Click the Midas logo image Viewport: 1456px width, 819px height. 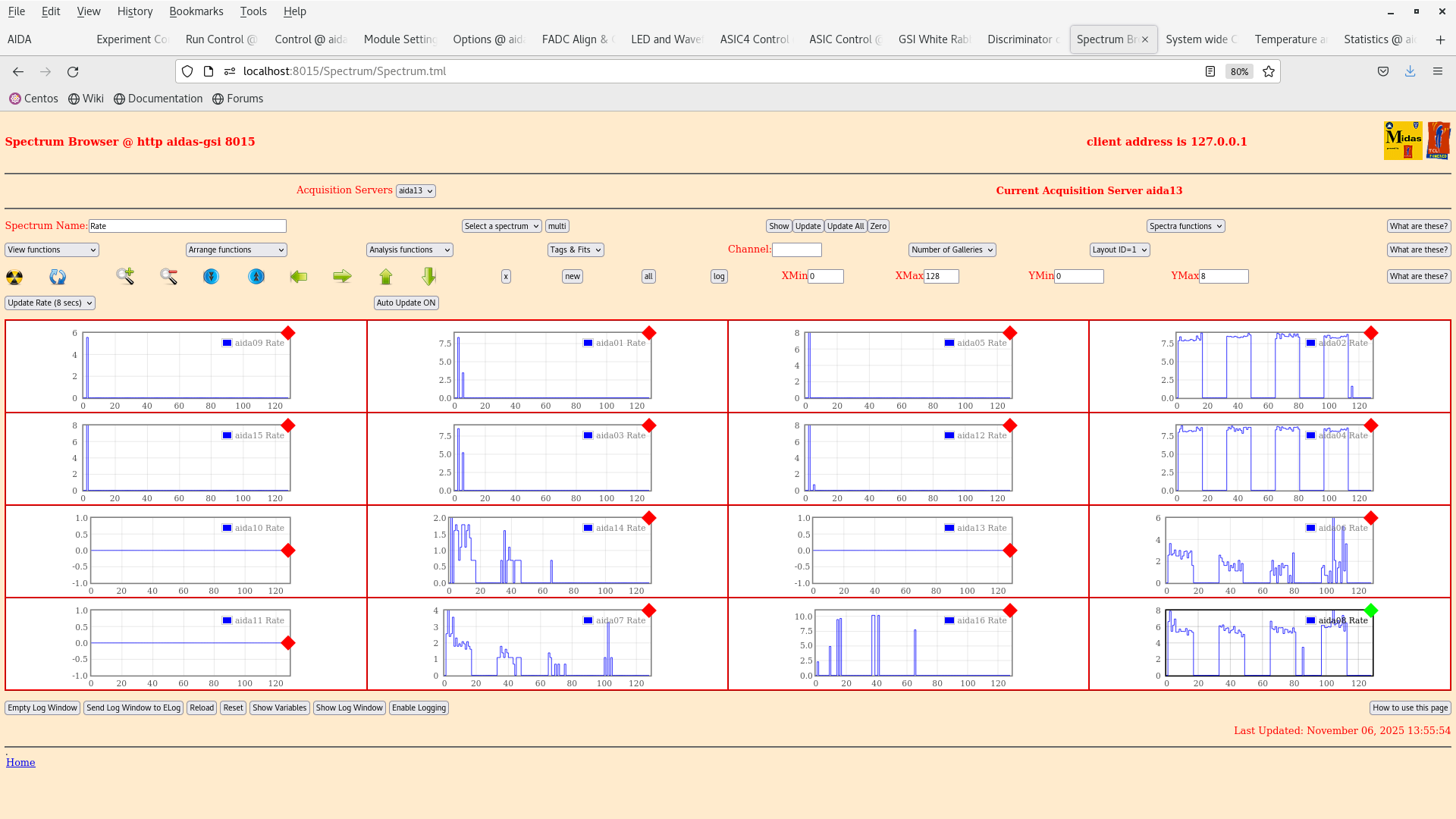point(1403,140)
